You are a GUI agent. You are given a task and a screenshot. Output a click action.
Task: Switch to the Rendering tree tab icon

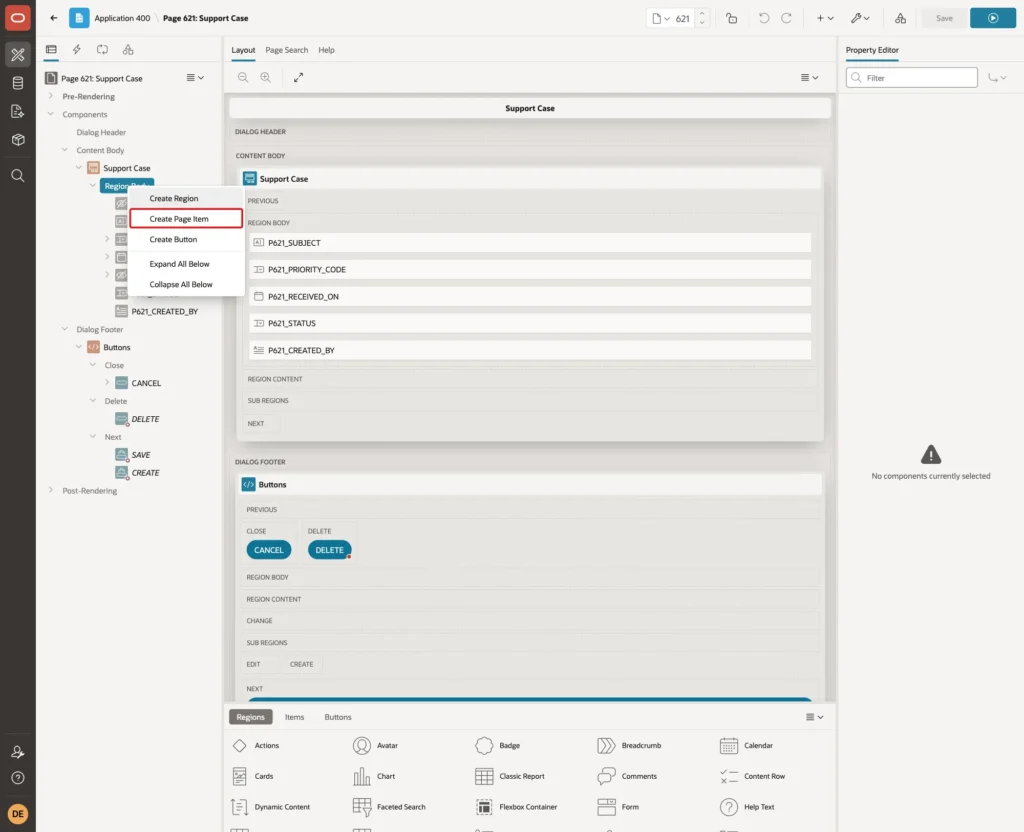click(x=51, y=50)
